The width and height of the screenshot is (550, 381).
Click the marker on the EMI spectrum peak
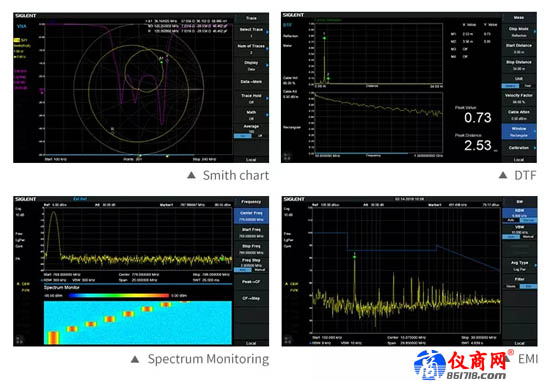pos(355,257)
